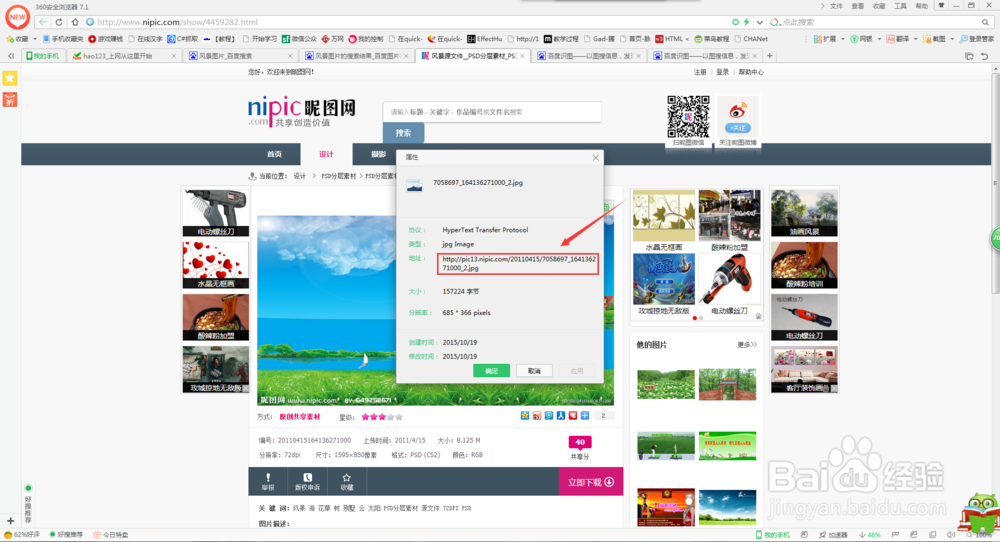
Task: Share to QQ Zone yellow star icon
Action: click(x=525, y=416)
